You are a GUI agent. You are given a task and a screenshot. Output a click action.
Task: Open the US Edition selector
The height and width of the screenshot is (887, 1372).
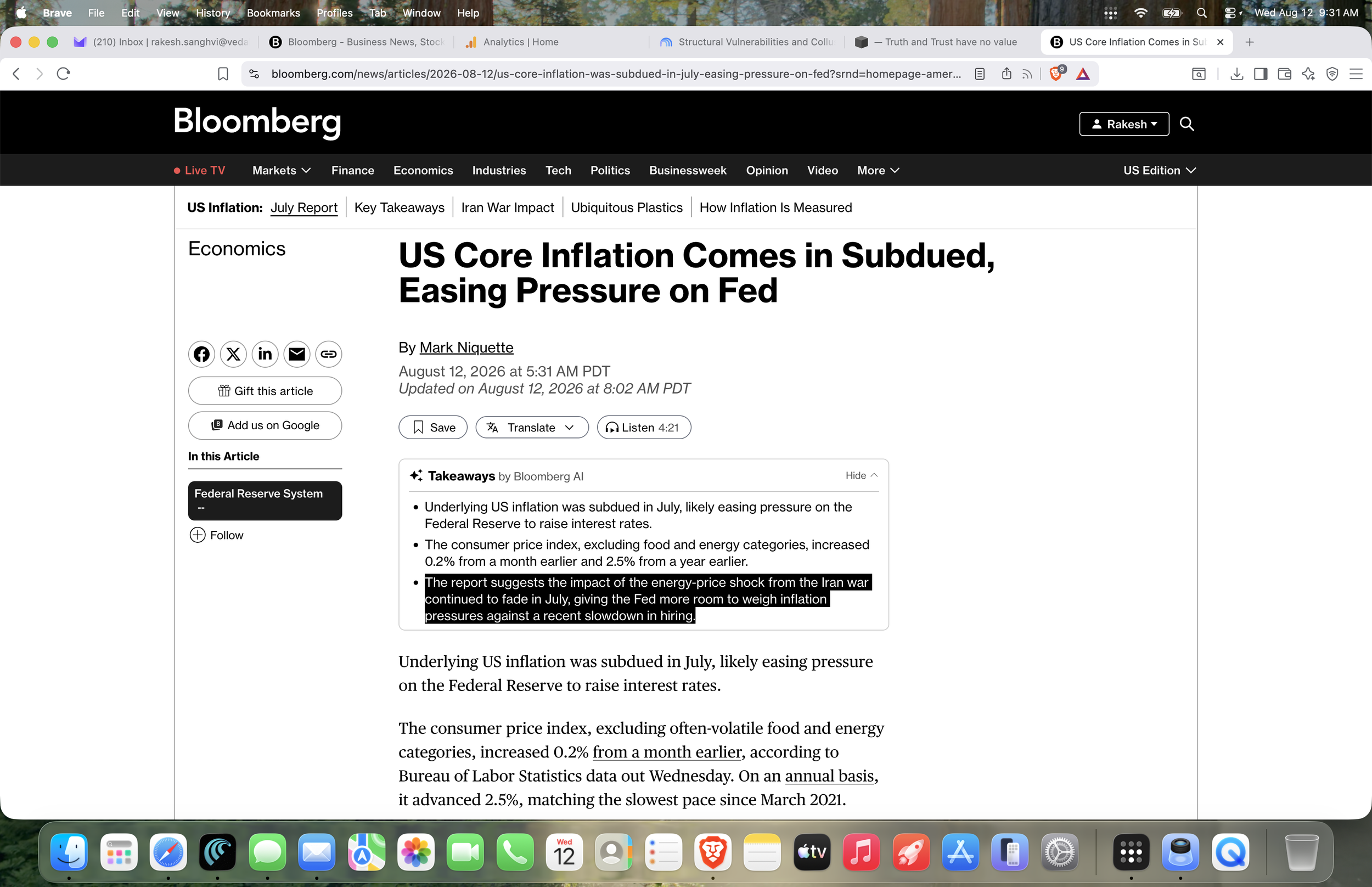coord(1160,171)
